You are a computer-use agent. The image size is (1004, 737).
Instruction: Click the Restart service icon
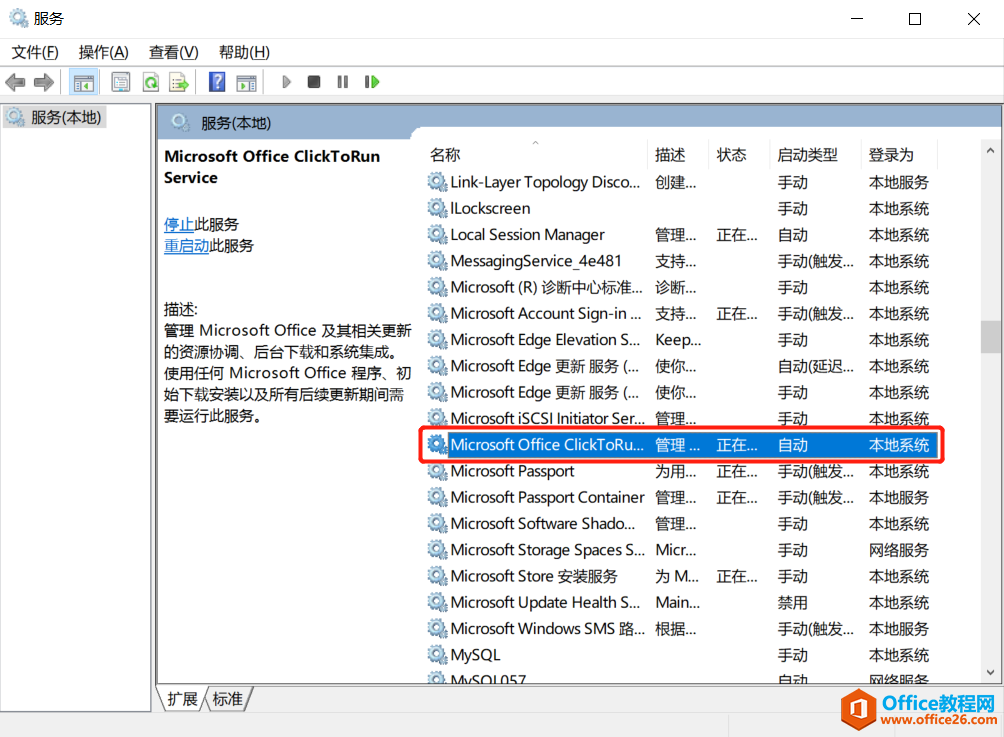(372, 82)
